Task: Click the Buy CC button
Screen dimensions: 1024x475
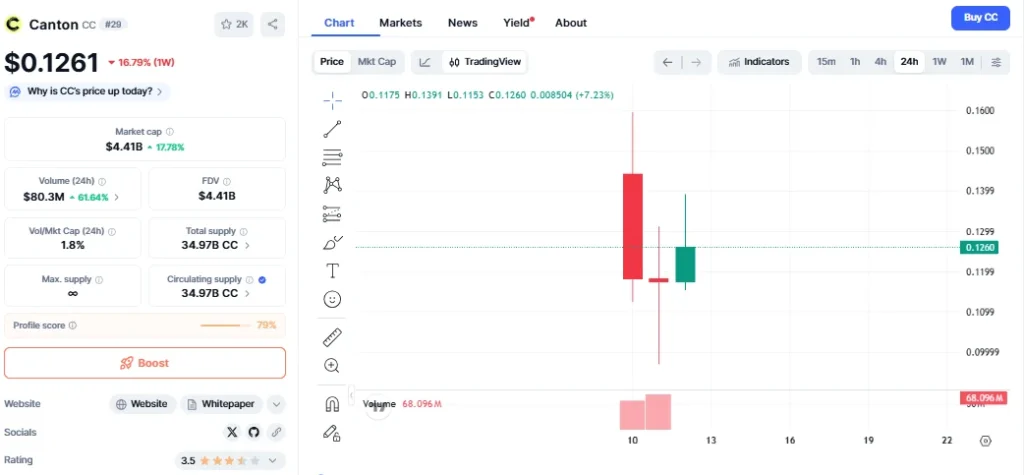Action: [979, 18]
